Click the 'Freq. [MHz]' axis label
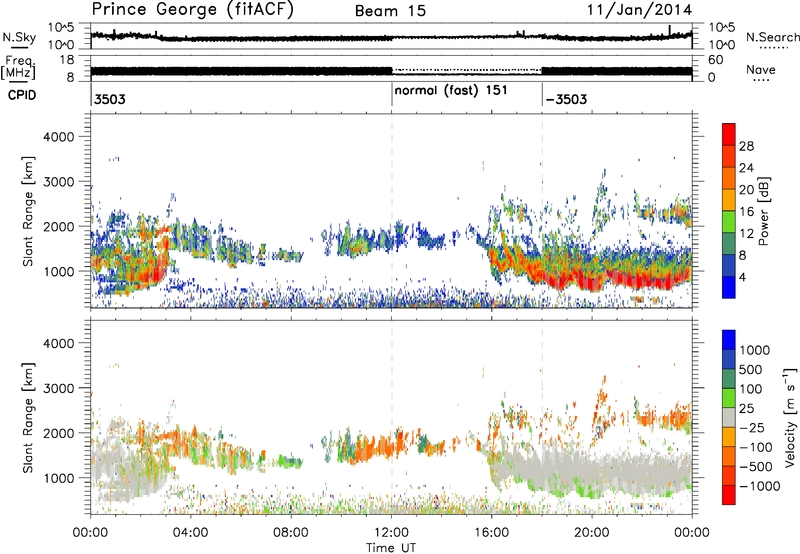The width and height of the screenshot is (800, 554). pos(18,68)
